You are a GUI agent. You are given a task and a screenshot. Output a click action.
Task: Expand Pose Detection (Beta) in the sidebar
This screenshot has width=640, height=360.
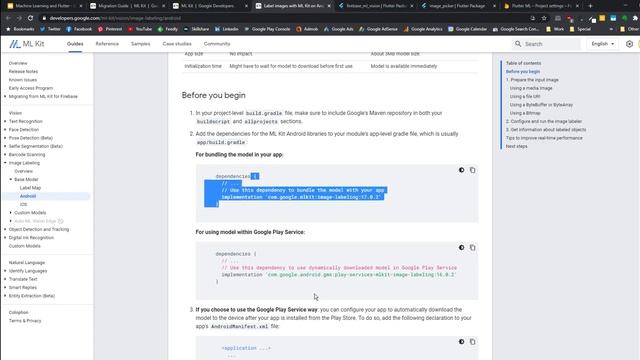5,138
